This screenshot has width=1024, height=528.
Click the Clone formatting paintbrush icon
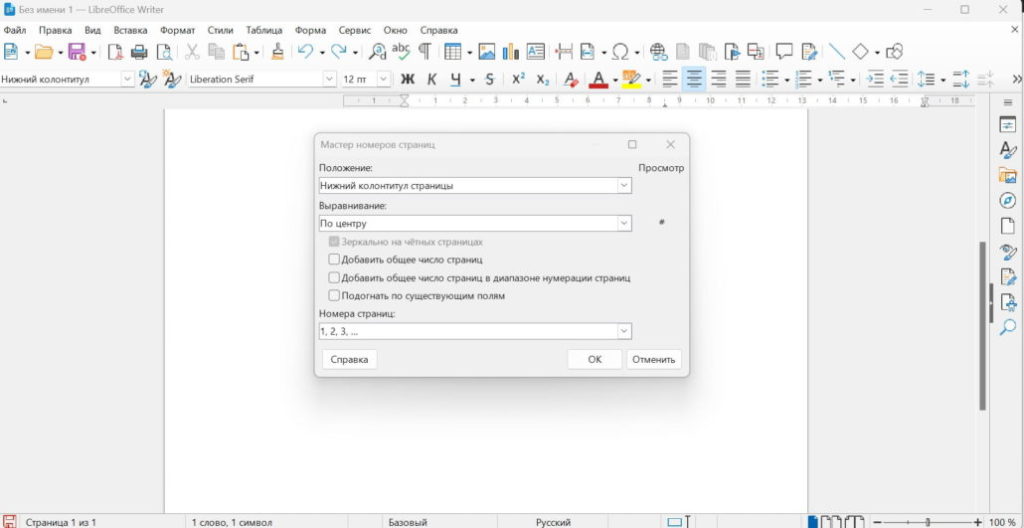[x=278, y=52]
